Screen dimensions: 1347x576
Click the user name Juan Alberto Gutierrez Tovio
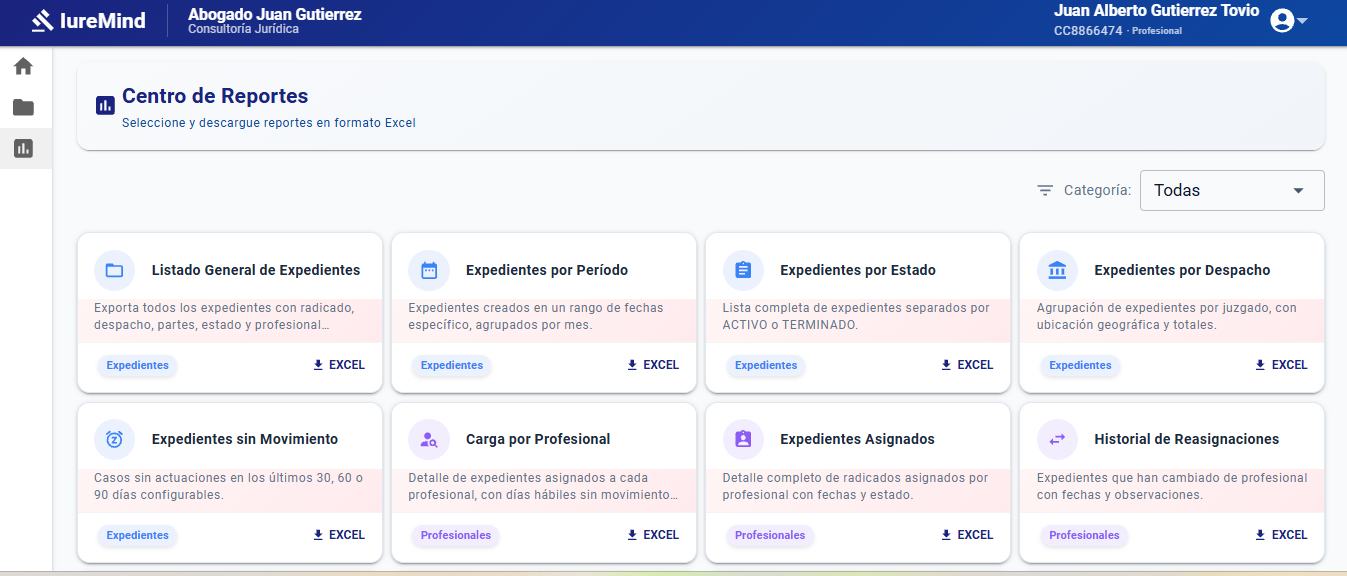[1156, 11]
